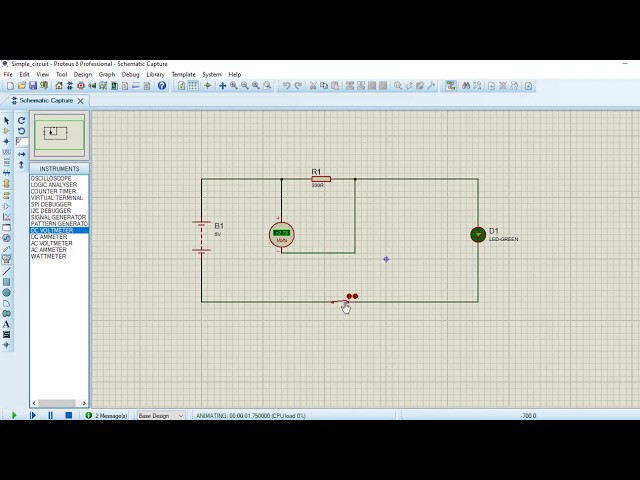The width and height of the screenshot is (640, 480).
Task: Open the blue Help question mark icon
Action: coord(162,86)
